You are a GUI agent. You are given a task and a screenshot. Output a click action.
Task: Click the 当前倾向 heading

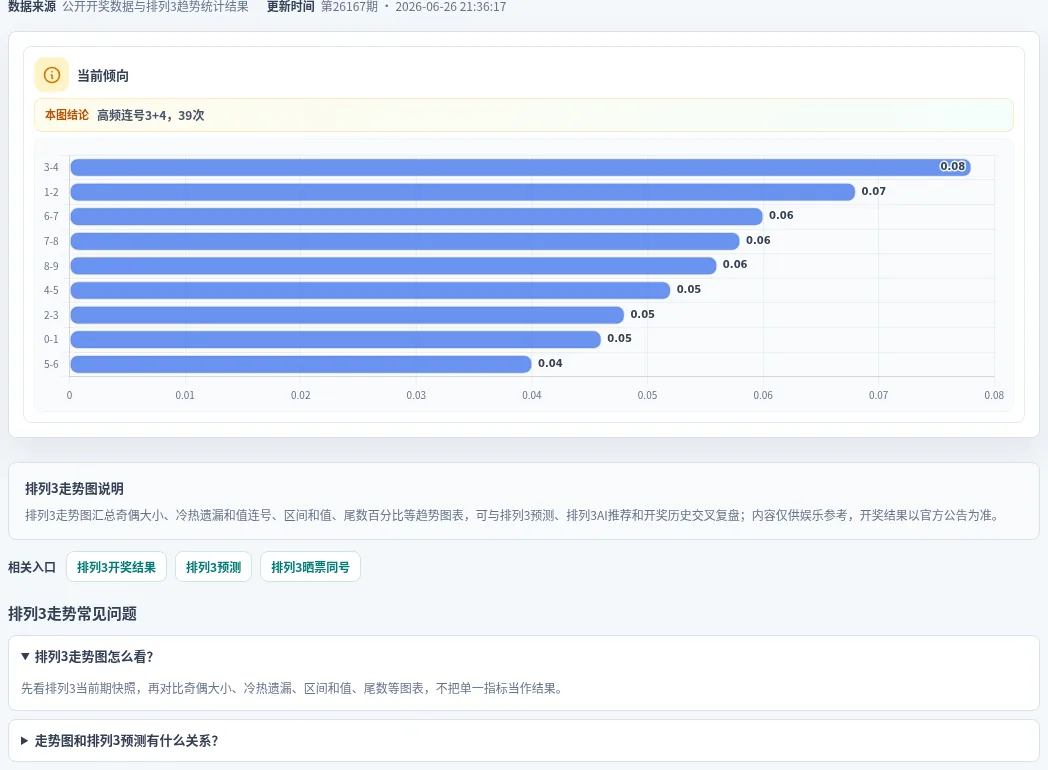point(103,76)
